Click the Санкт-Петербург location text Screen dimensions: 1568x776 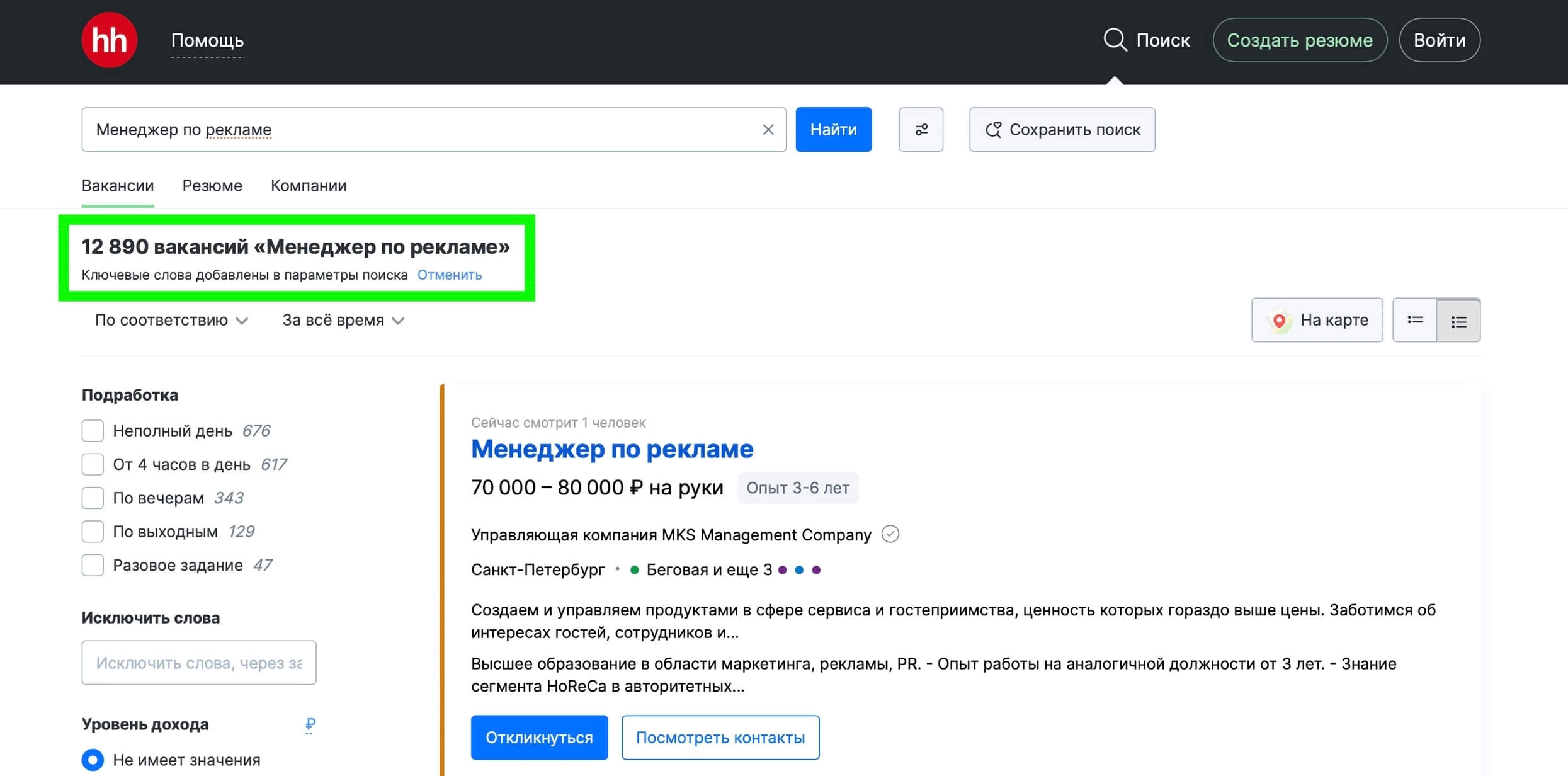538,570
